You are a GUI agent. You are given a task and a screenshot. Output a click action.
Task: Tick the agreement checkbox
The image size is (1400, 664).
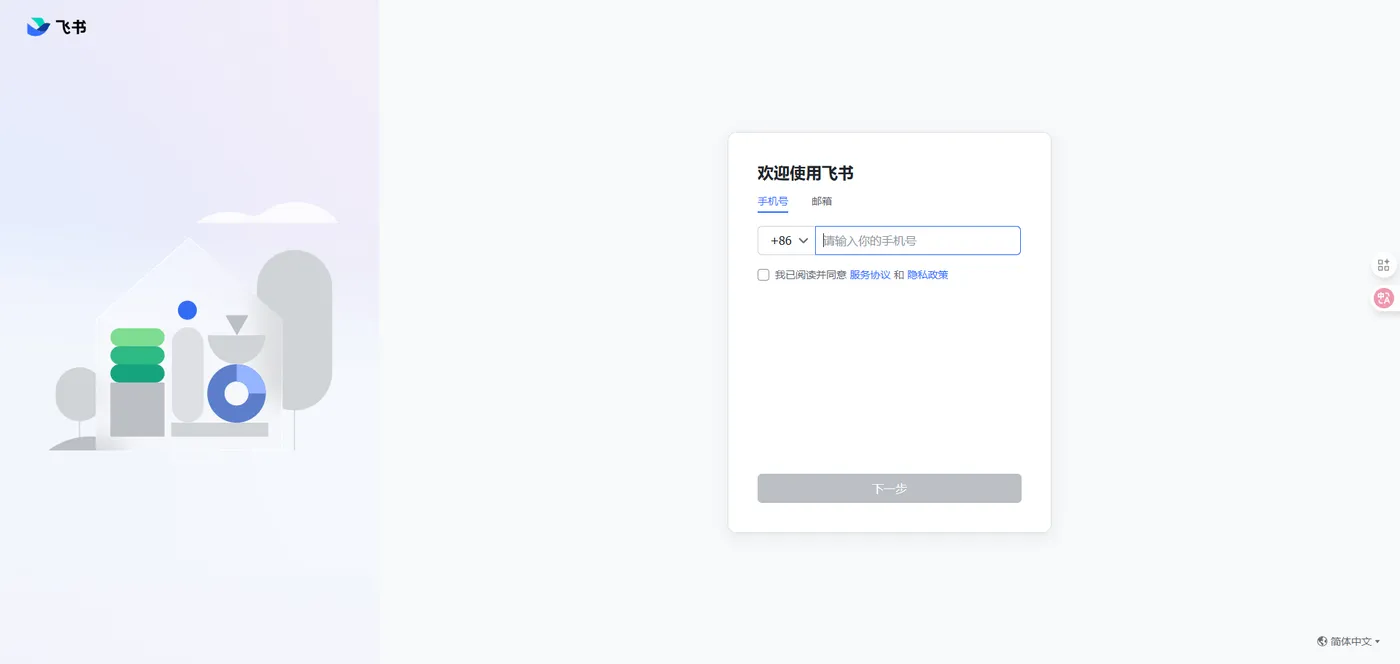[x=763, y=275]
